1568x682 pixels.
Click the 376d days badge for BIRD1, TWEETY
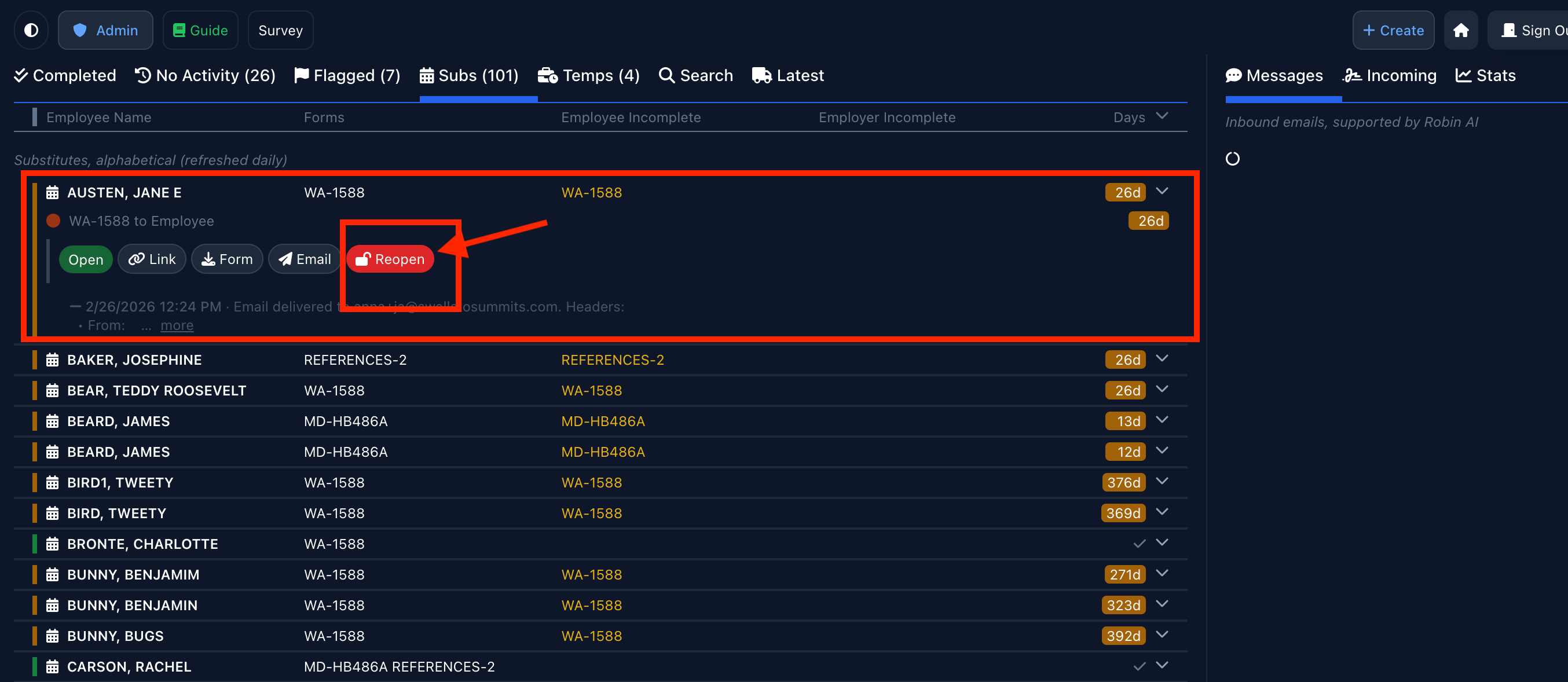(1123, 482)
